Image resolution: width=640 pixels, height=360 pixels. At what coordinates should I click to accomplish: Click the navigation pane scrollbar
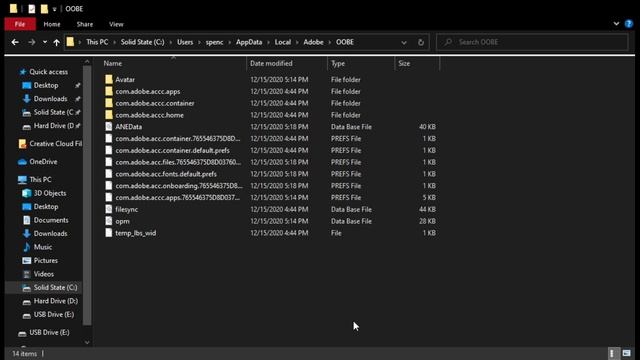pyautogui.click(x=87, y=196)
